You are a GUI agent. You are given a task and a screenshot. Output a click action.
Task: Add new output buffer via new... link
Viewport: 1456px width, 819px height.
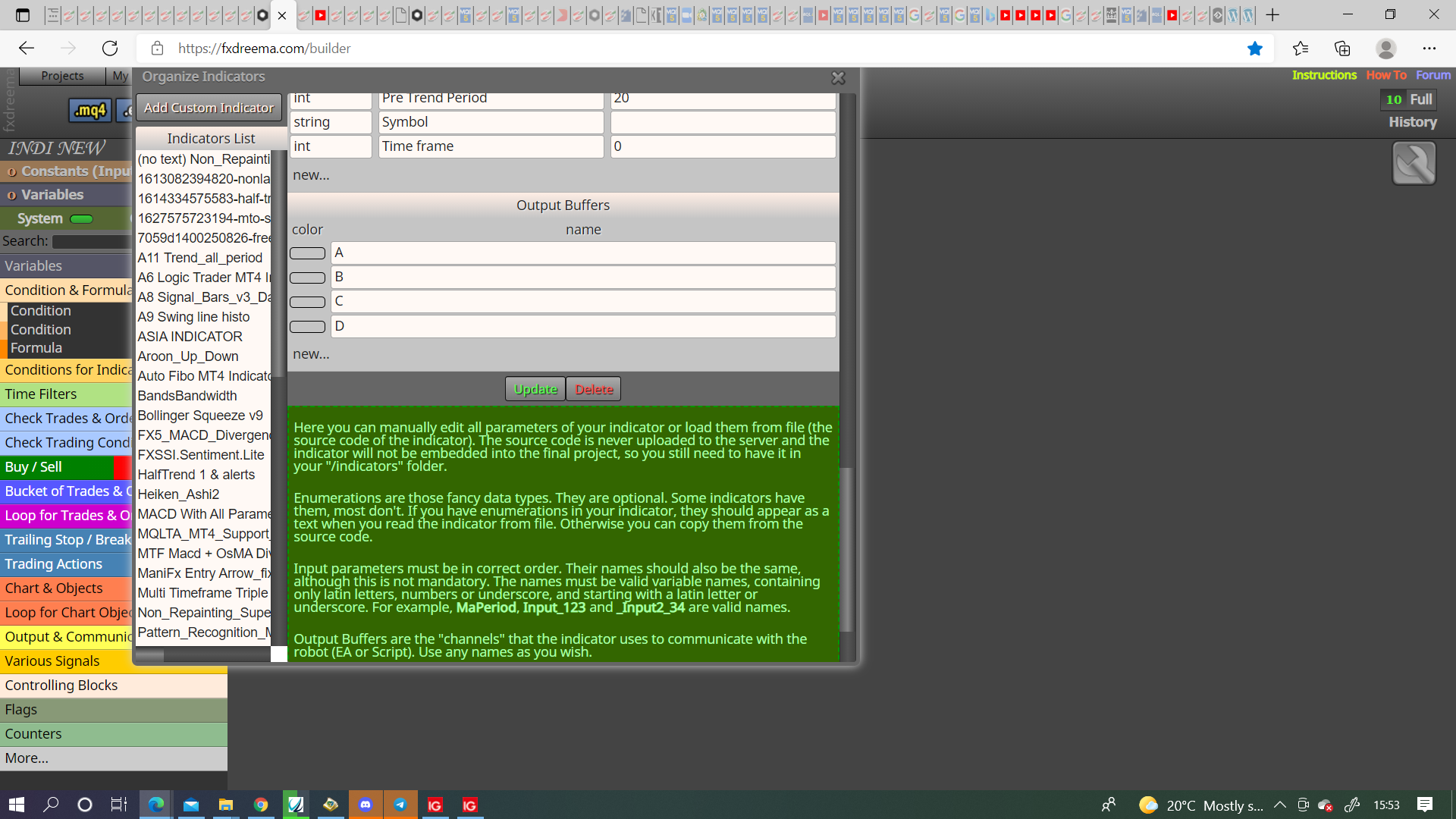coord(311,354)
